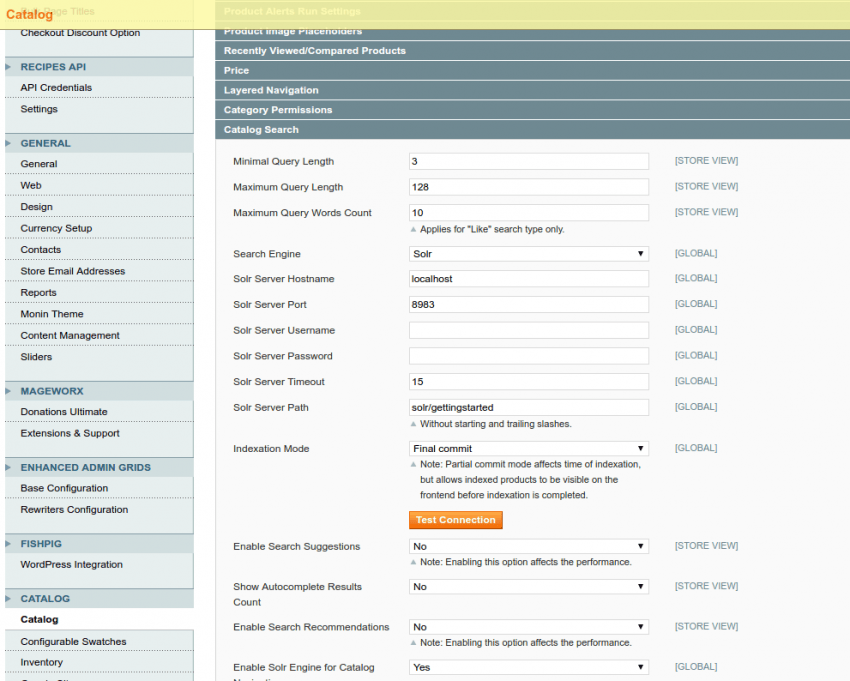Viewport: 850px width, 681px height.
Task: Focus the Solr Server Username field
Action: [529, 330]
